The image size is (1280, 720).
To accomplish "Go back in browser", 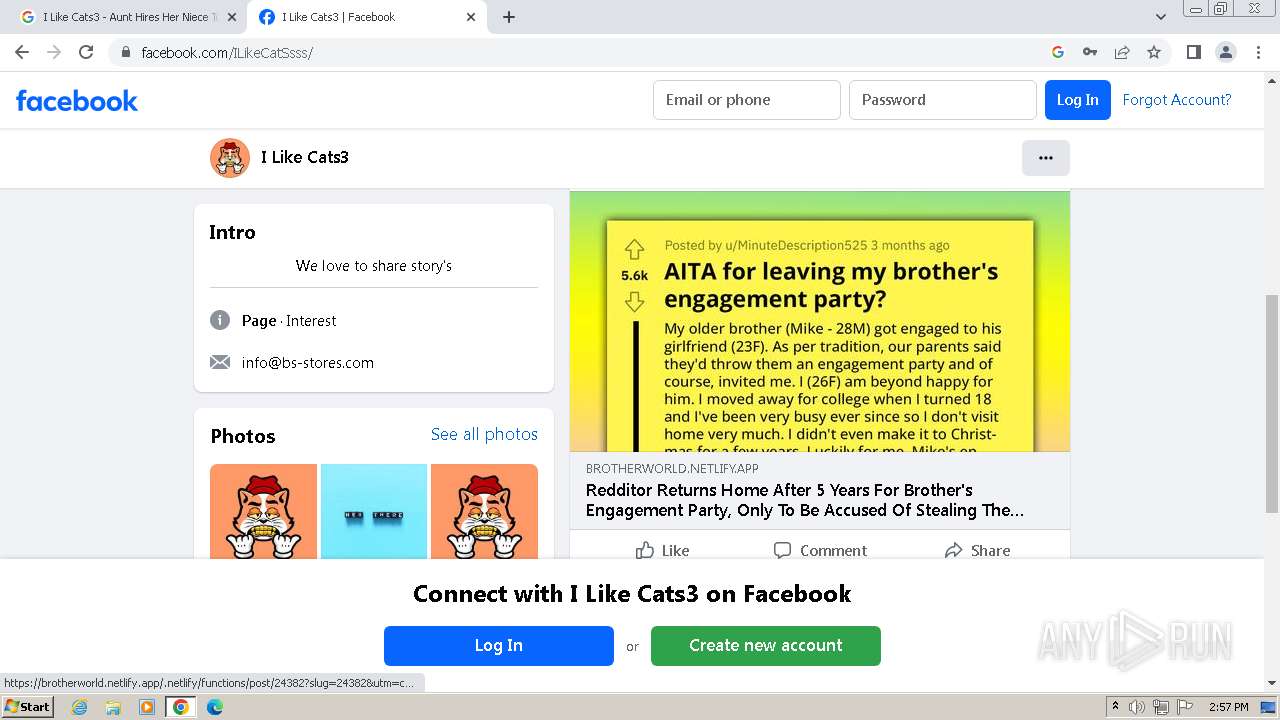I will (22, 52).
